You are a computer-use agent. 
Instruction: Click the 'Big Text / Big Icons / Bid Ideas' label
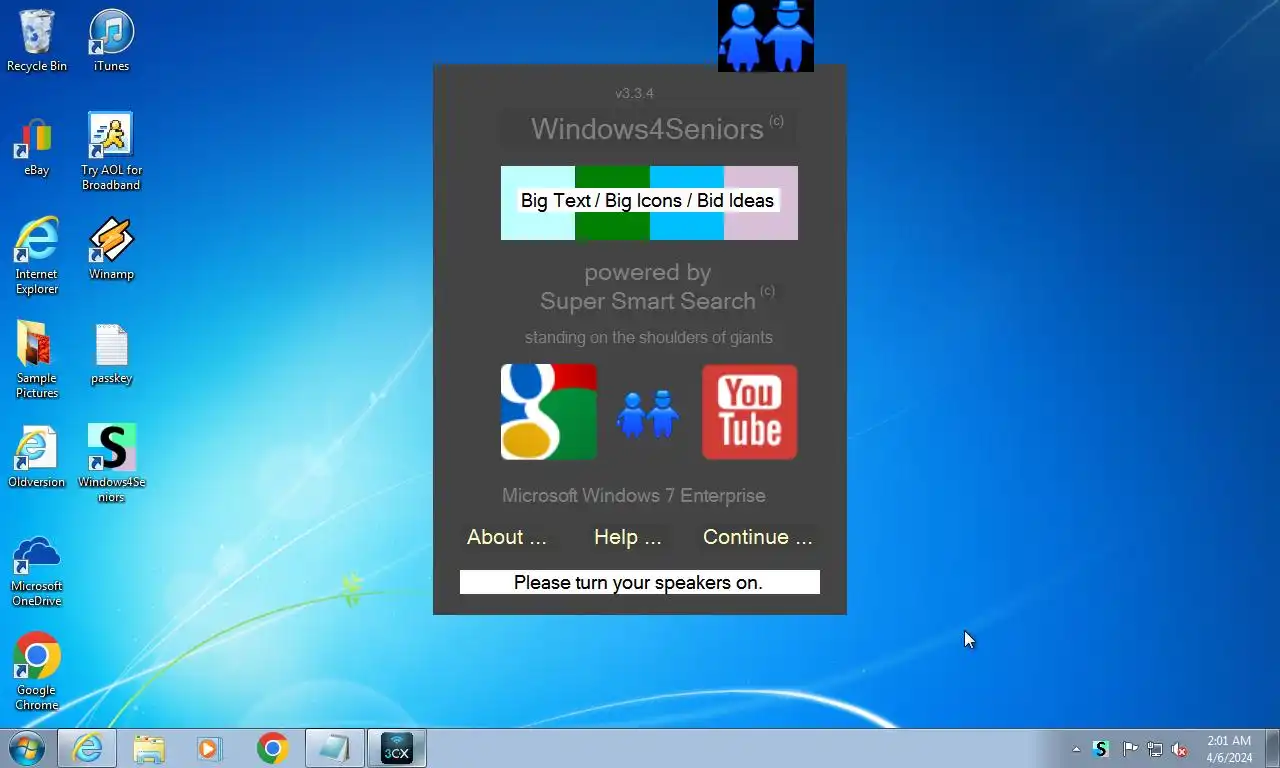[647, 200]
